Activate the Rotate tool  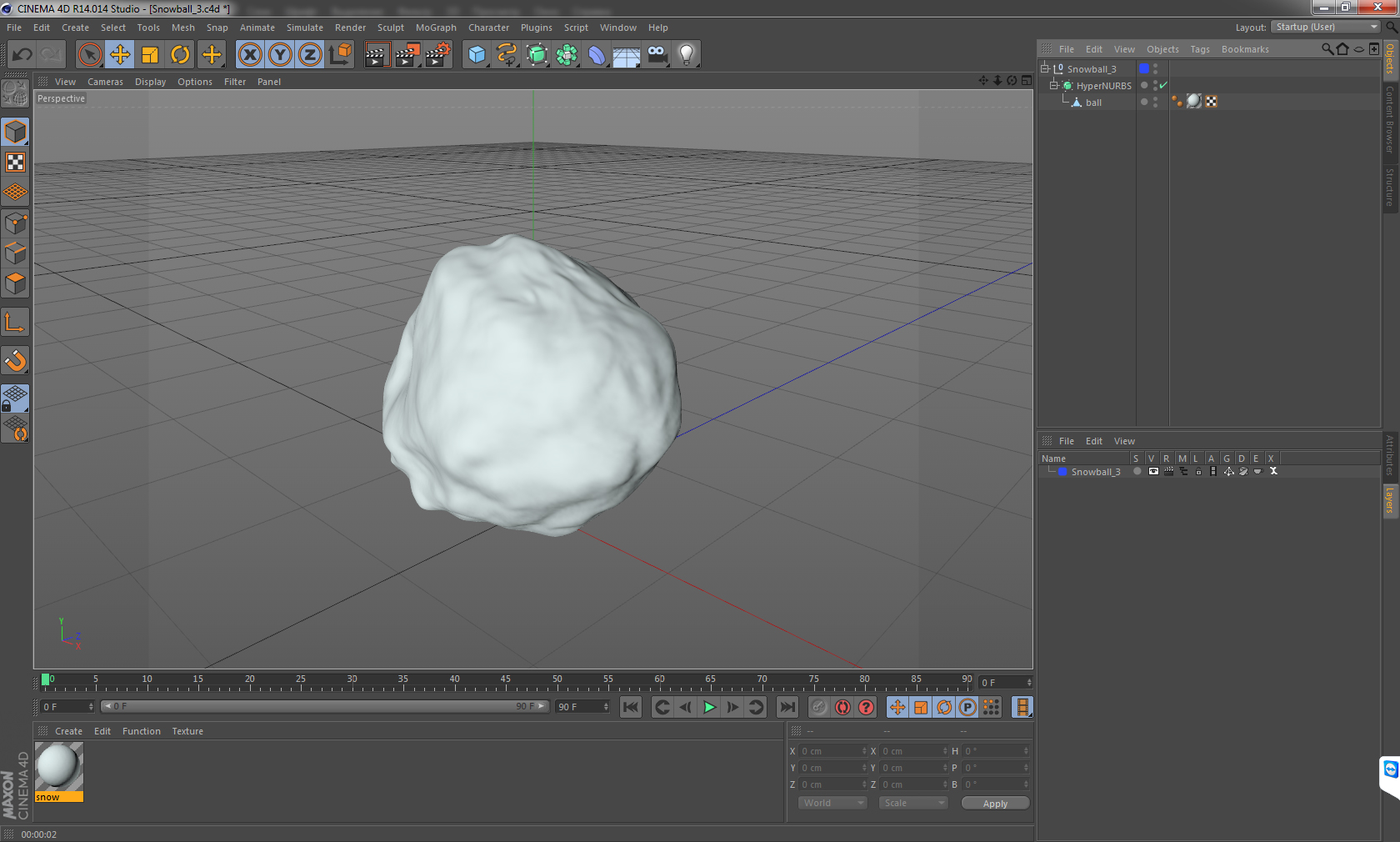(180, 55)
